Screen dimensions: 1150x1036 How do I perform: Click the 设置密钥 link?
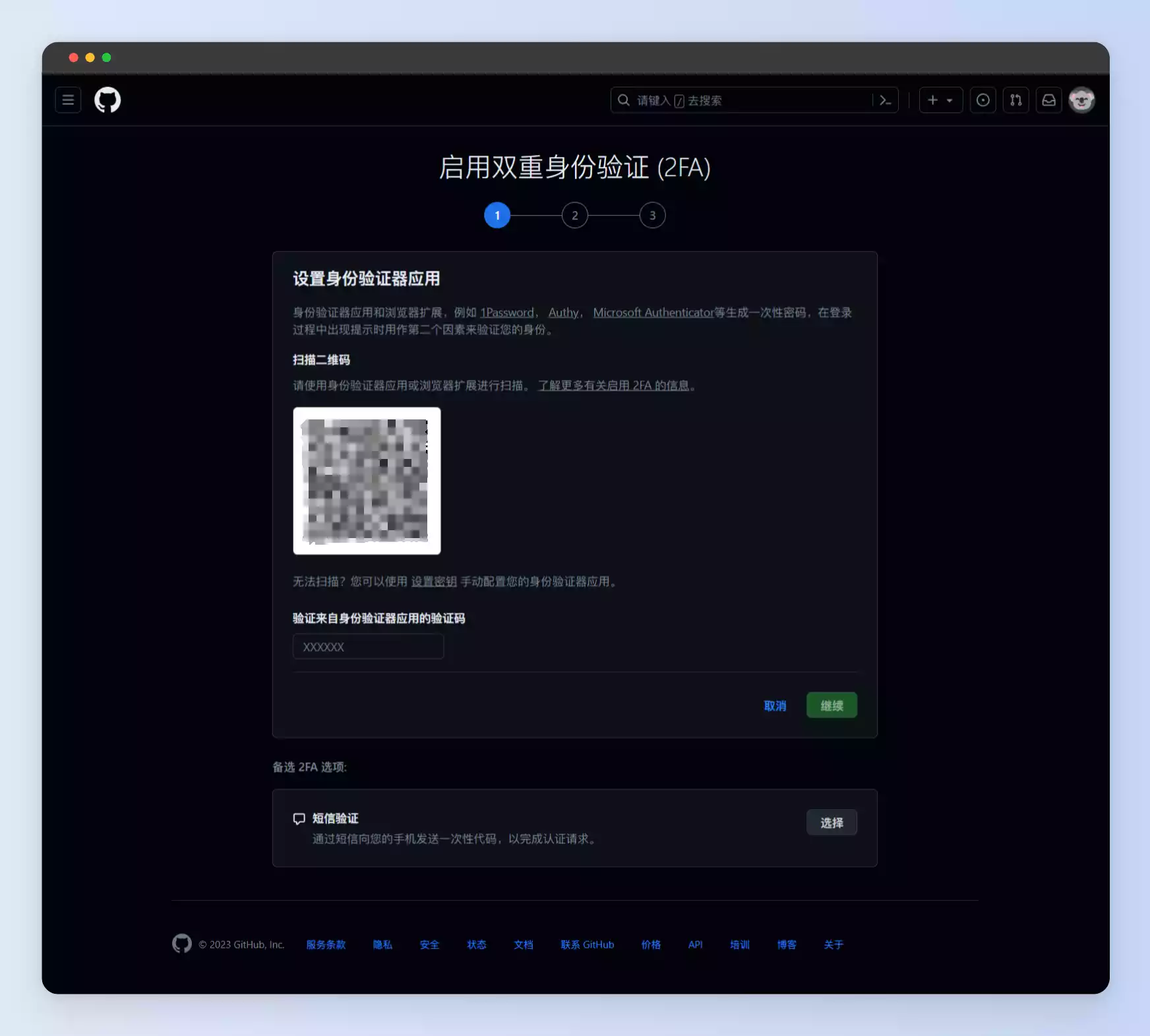click(434, 582)
